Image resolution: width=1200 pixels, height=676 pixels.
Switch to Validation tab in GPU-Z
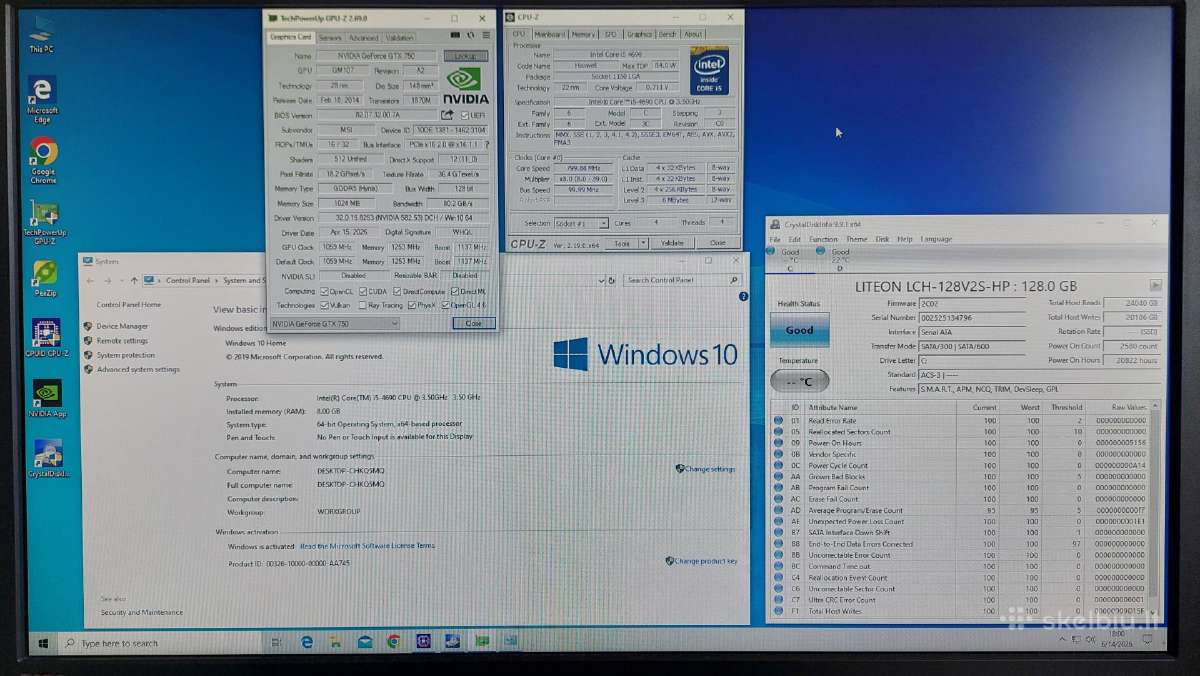point(400,37)
